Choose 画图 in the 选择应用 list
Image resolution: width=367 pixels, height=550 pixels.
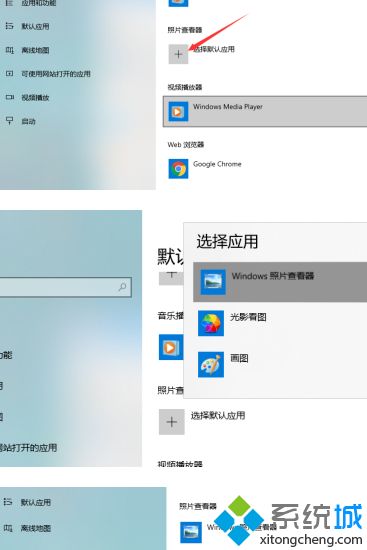[x=239, y=358]
